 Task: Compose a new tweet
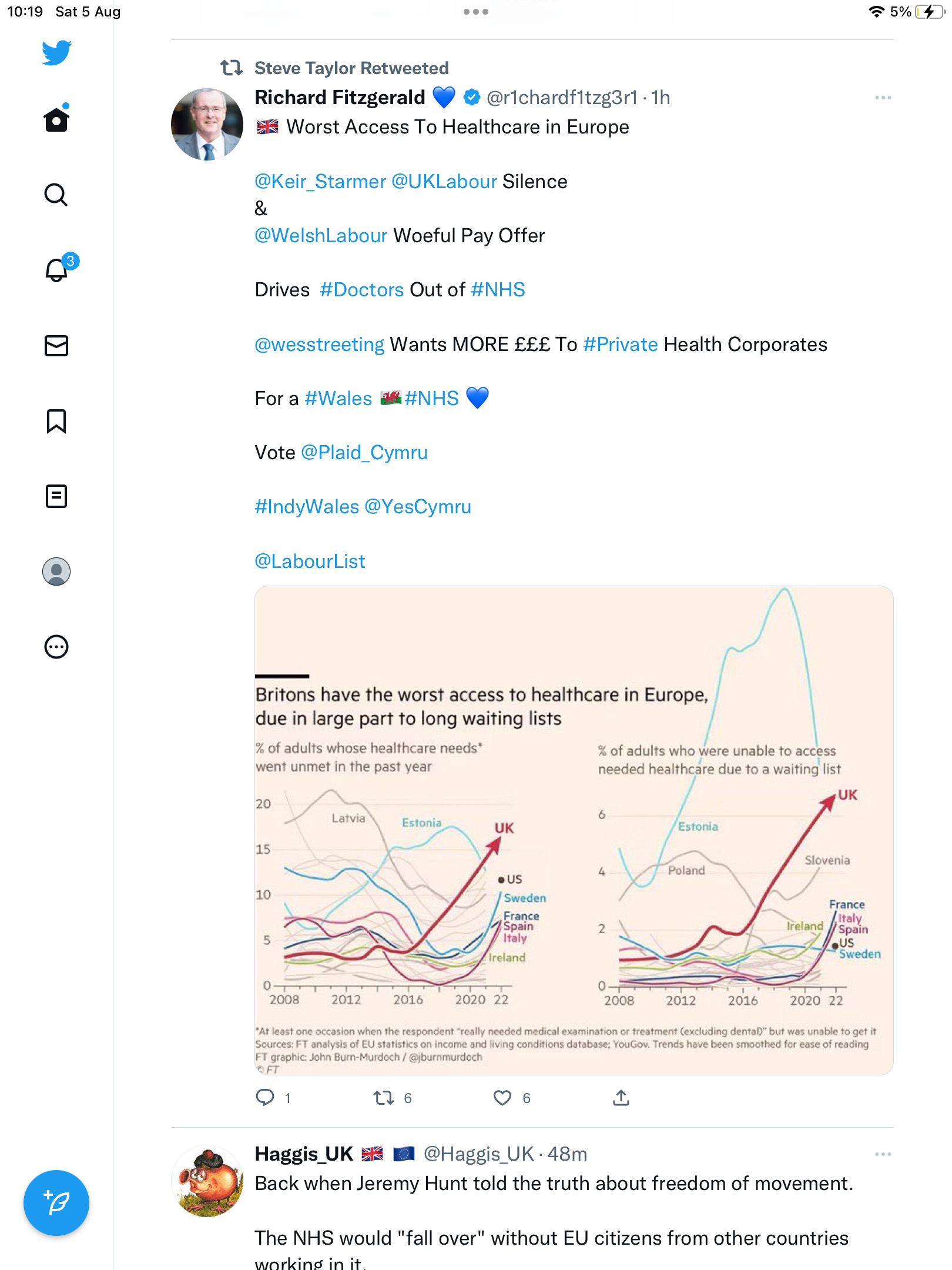[56, 1202]
